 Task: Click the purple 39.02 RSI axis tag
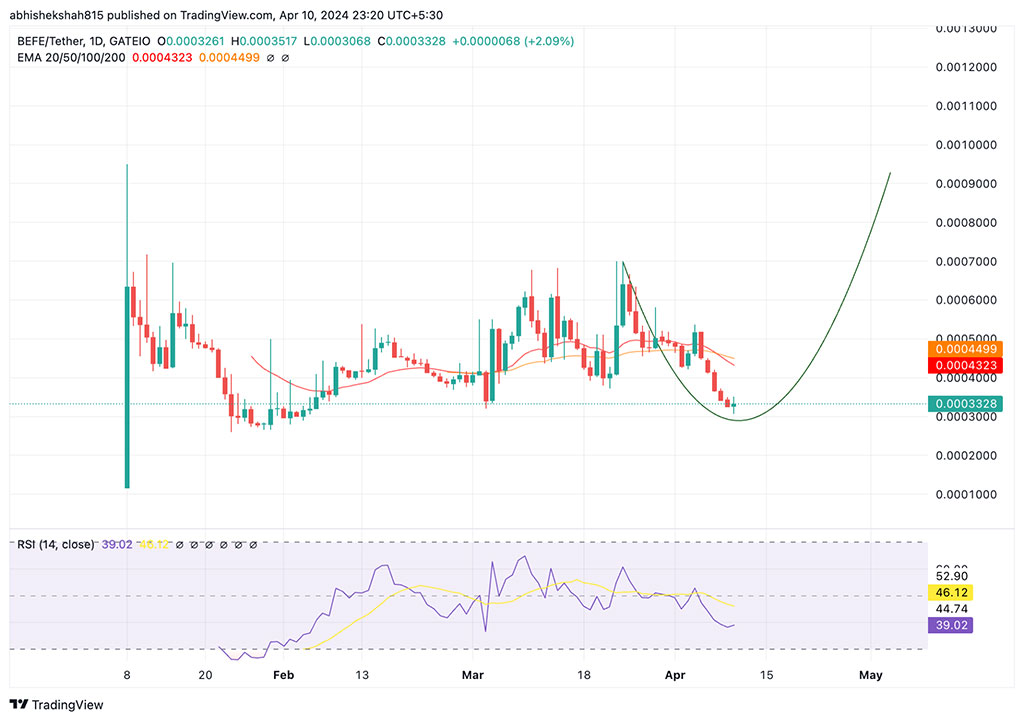click(951, 625)
